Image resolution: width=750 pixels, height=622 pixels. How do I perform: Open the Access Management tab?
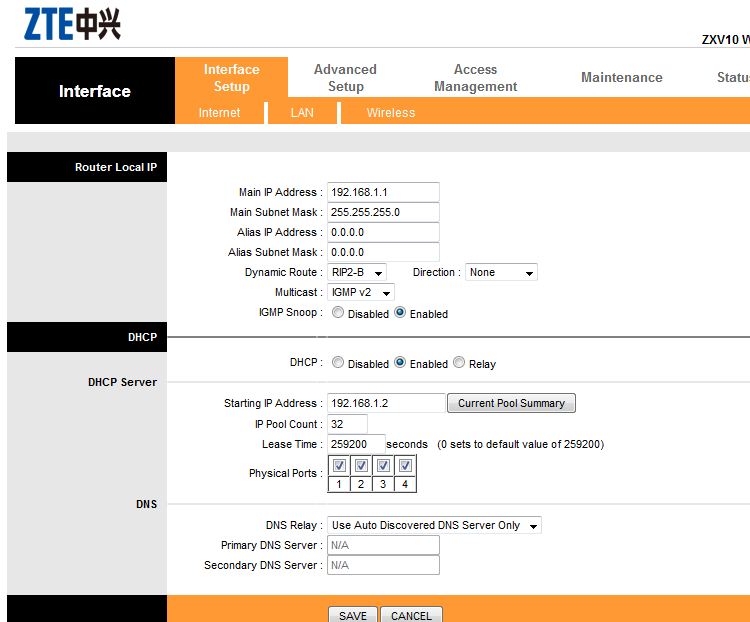(x=475, y=78)
